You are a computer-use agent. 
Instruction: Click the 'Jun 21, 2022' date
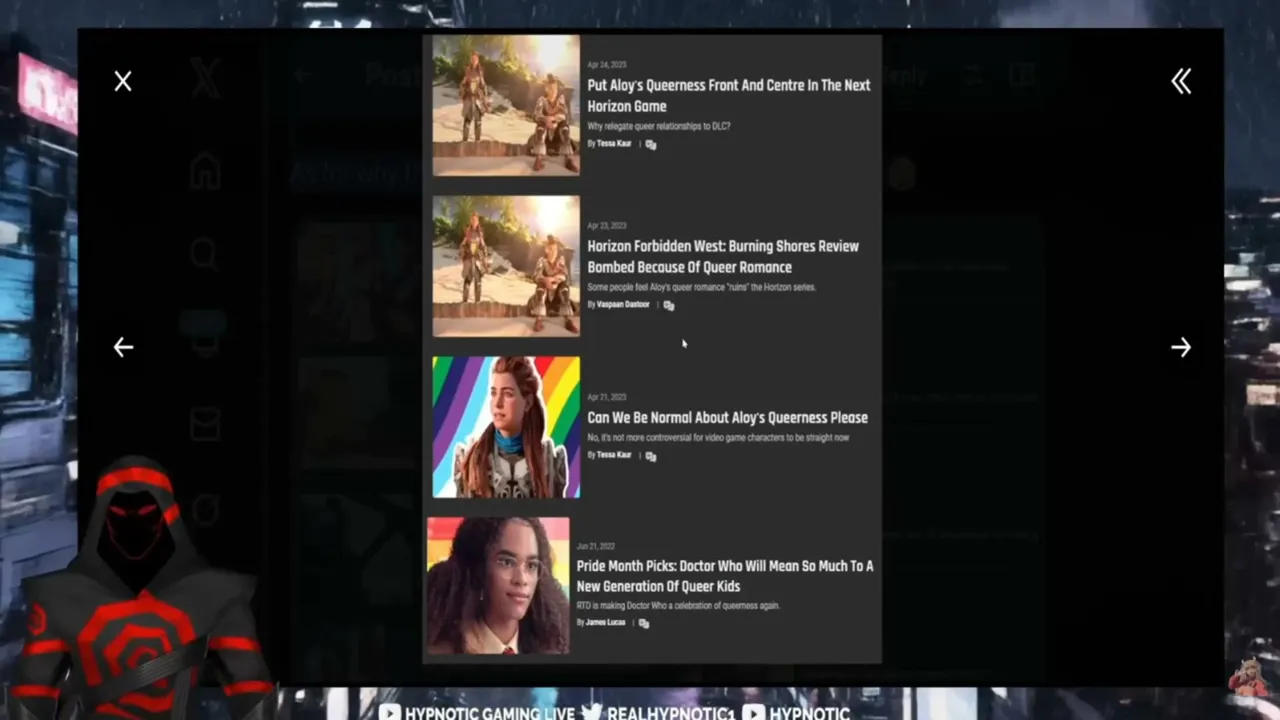[x=596, y=546]
